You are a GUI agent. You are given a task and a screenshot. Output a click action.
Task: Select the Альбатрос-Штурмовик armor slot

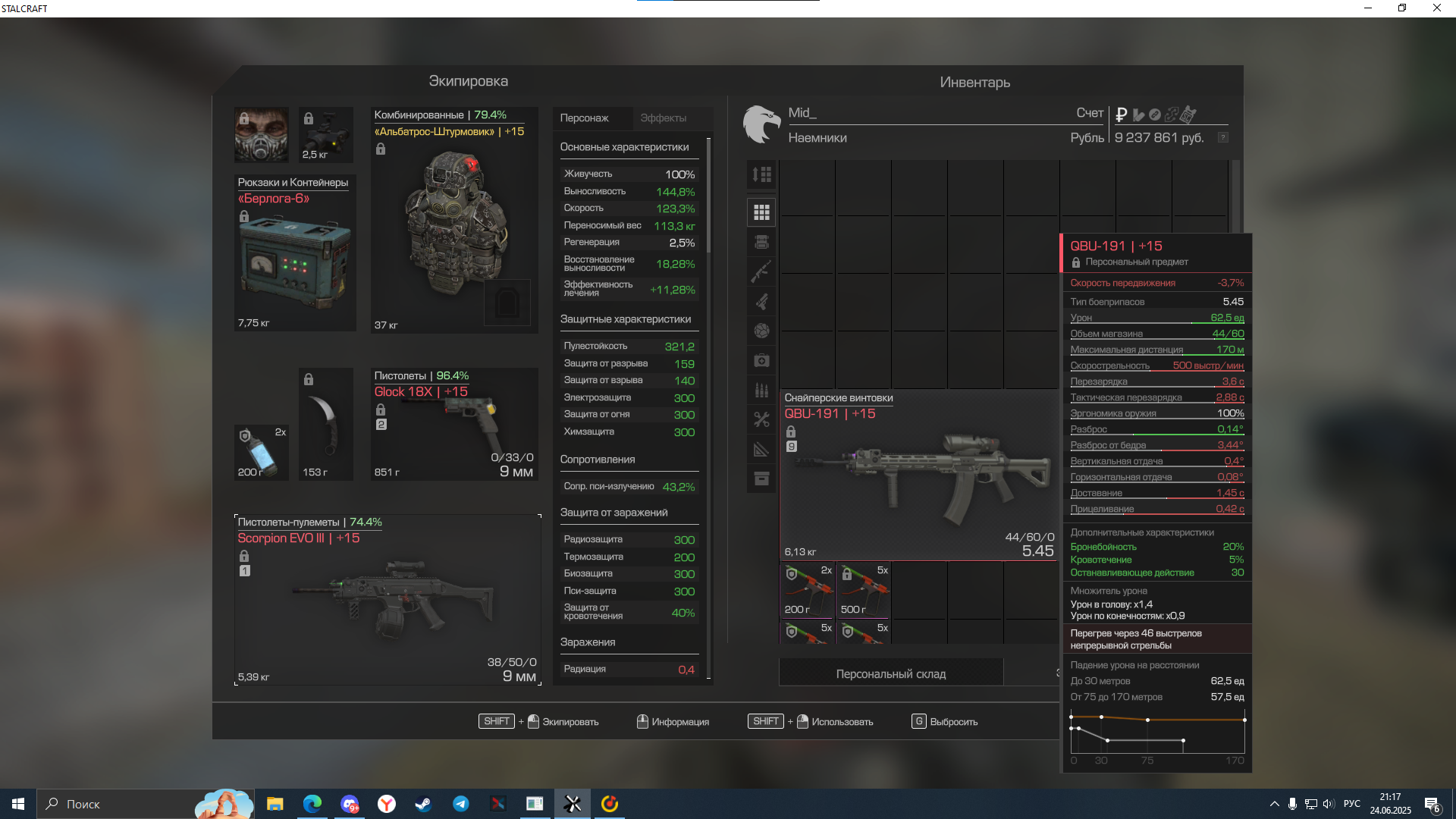tap(454, 220)
